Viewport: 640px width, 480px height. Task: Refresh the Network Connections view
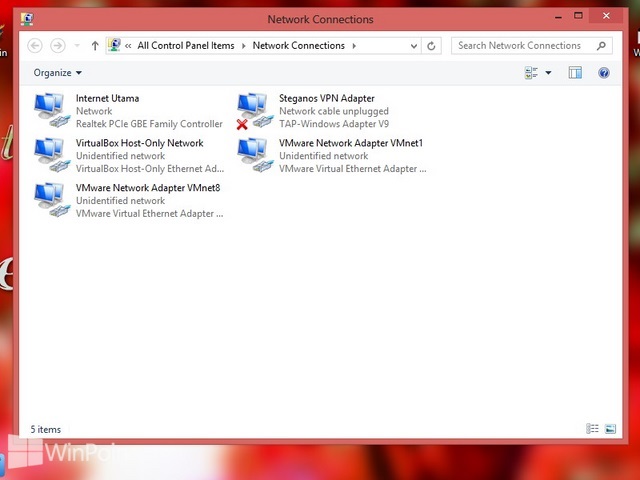431,46
